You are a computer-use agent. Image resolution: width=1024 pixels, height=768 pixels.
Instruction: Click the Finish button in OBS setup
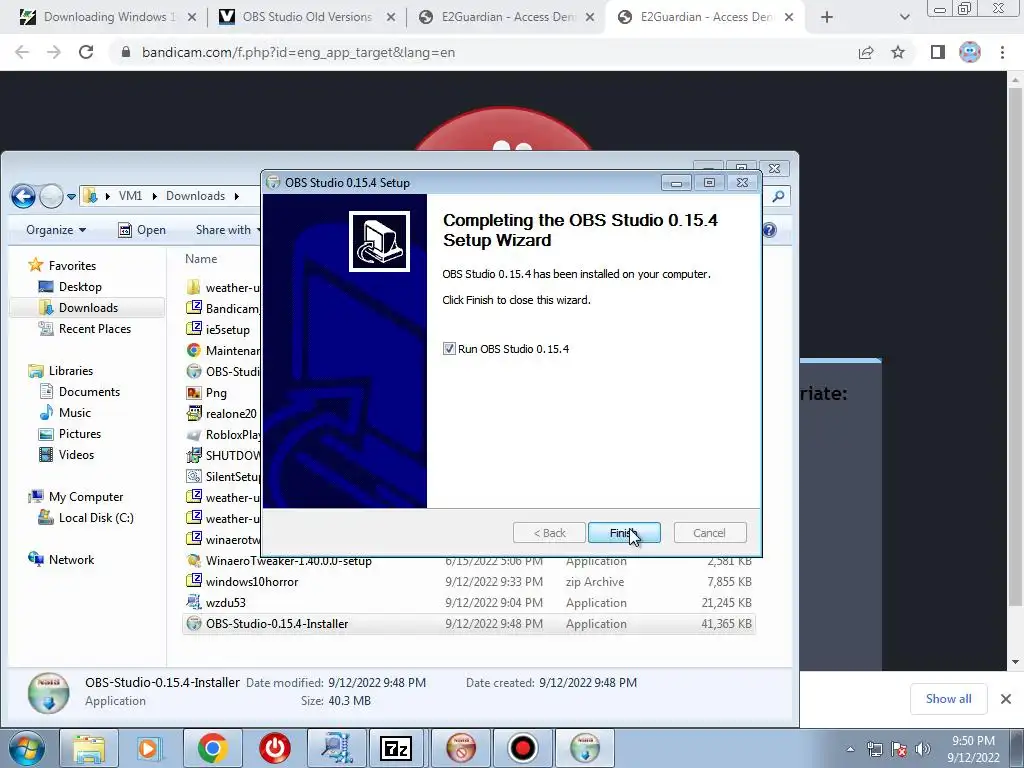coord(624,533)
